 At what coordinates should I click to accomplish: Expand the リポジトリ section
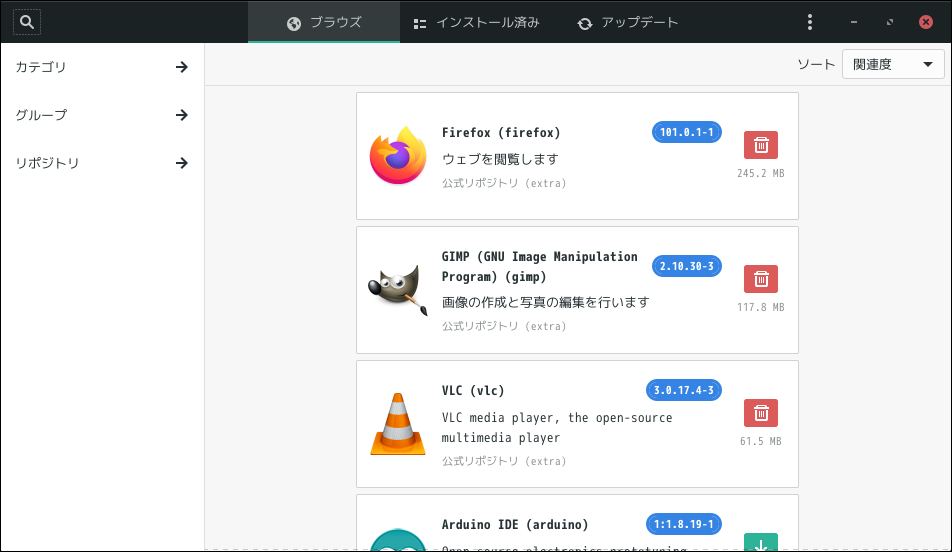(102, 163)
